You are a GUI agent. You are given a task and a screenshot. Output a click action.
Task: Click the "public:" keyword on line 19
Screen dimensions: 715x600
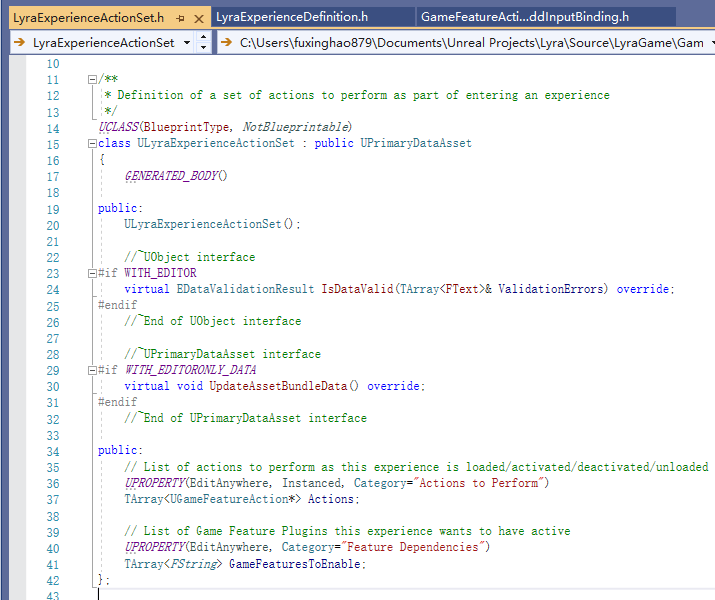(120, 208)
